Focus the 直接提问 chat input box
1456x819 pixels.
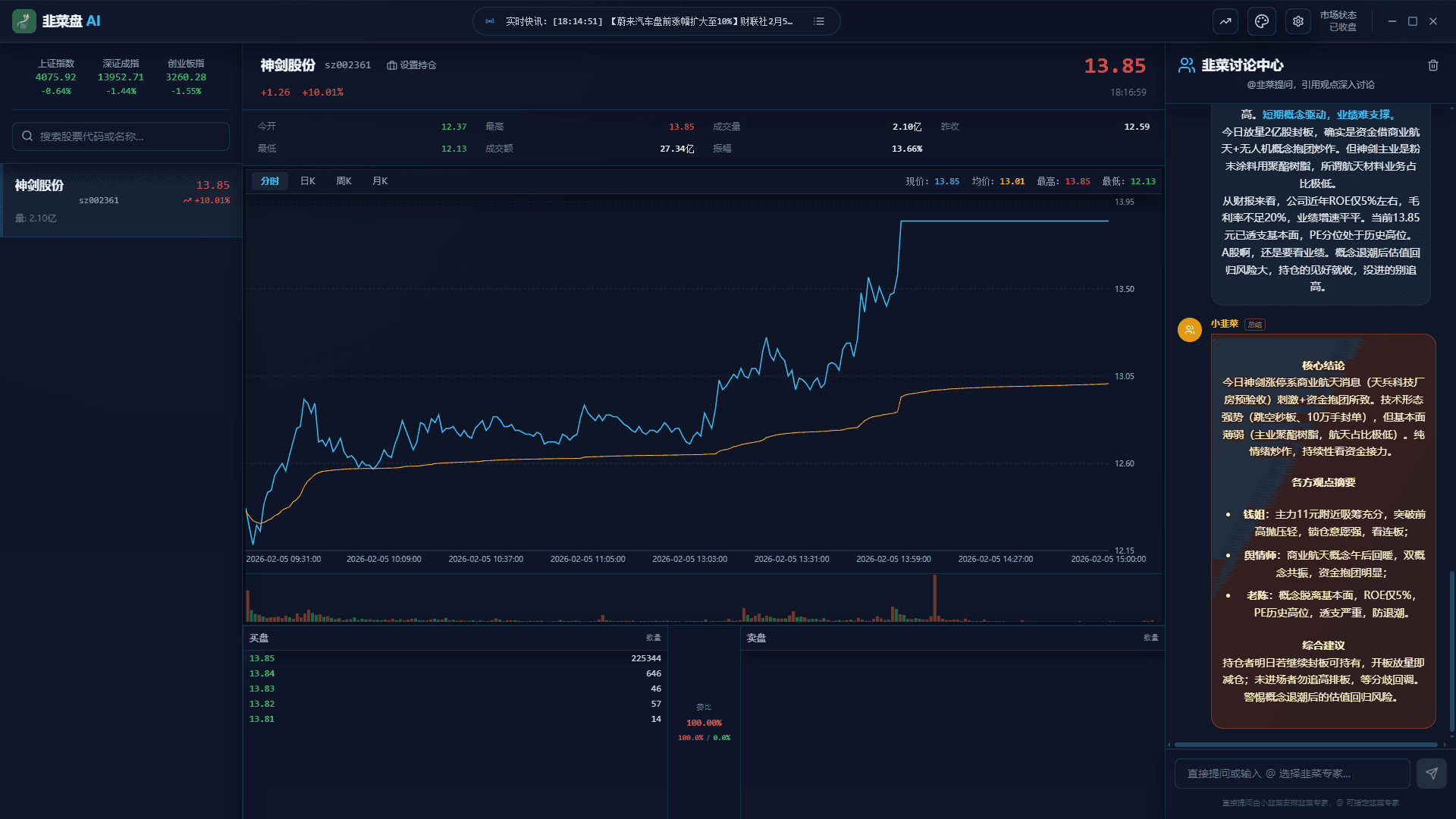1292,773
